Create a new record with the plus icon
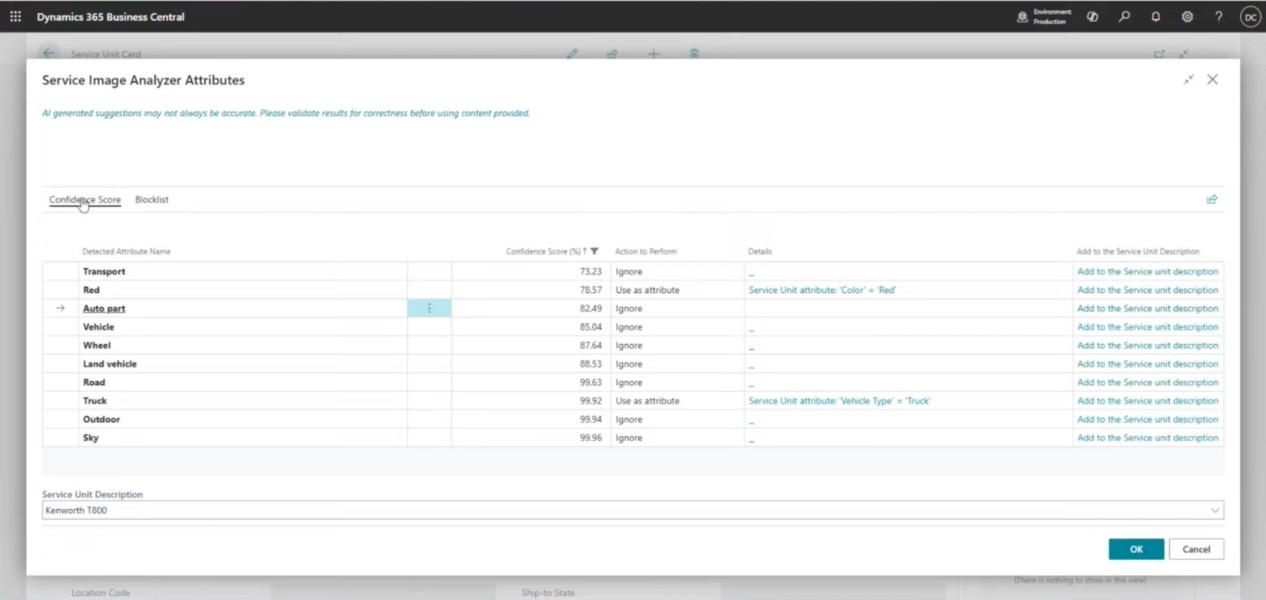 point(653,54)
